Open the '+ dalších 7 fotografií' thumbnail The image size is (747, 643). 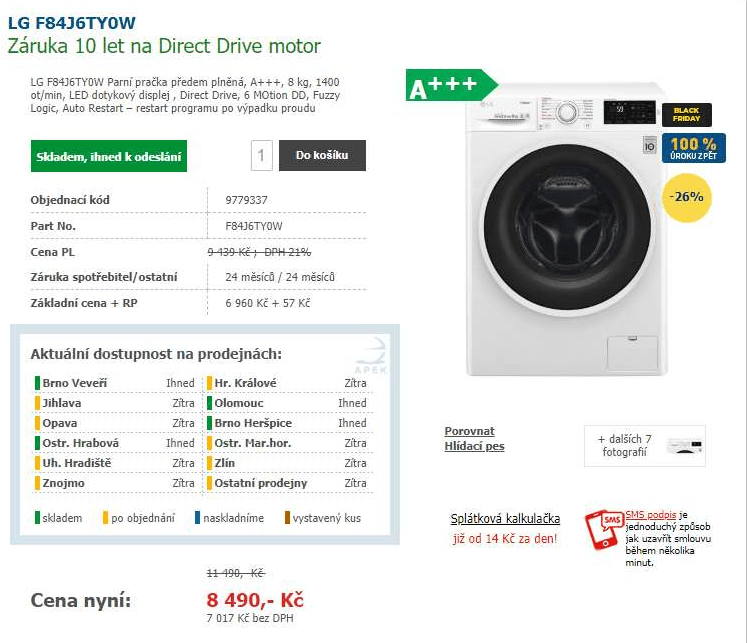[645, 446]
